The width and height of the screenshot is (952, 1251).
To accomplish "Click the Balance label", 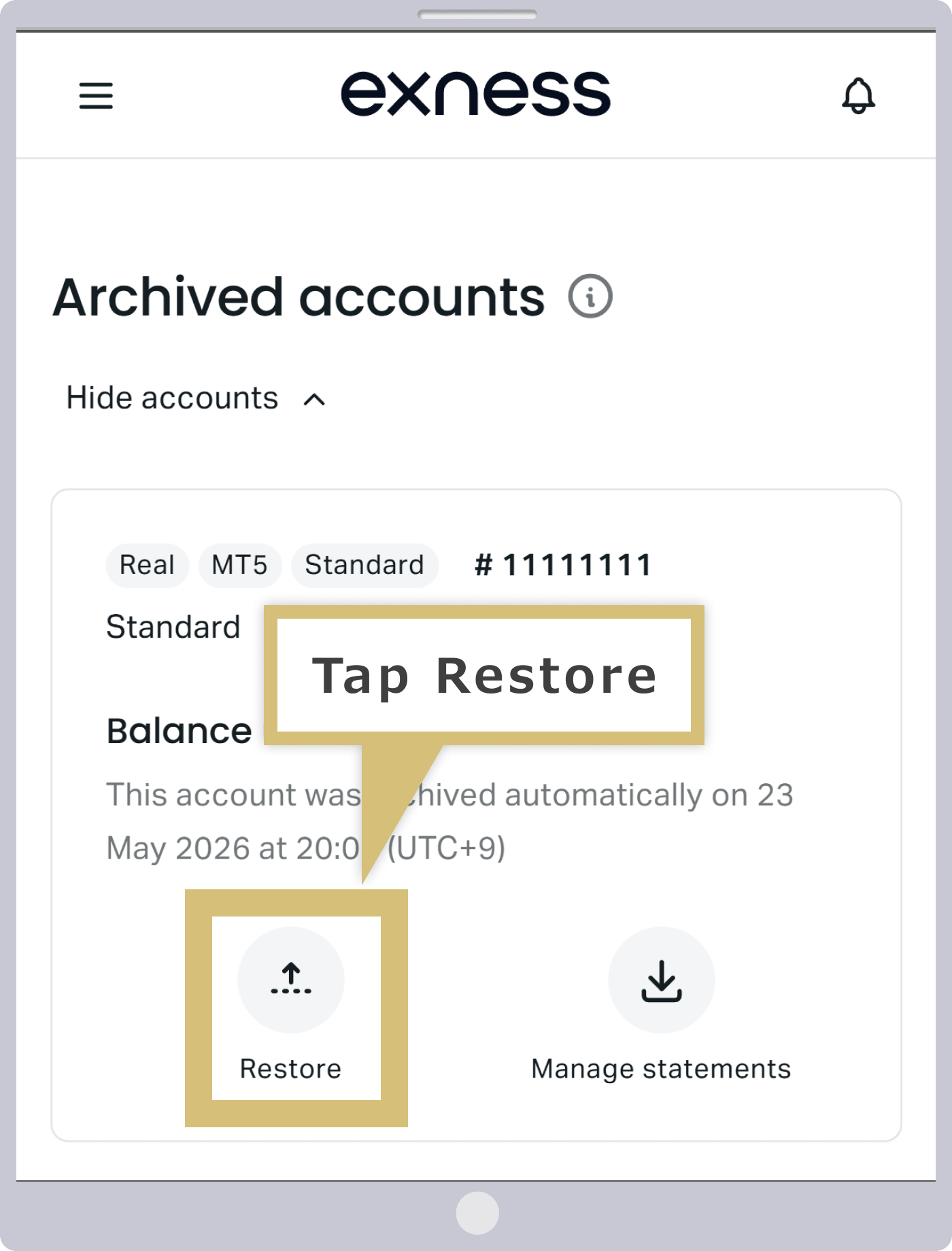I will pos(179,732).
